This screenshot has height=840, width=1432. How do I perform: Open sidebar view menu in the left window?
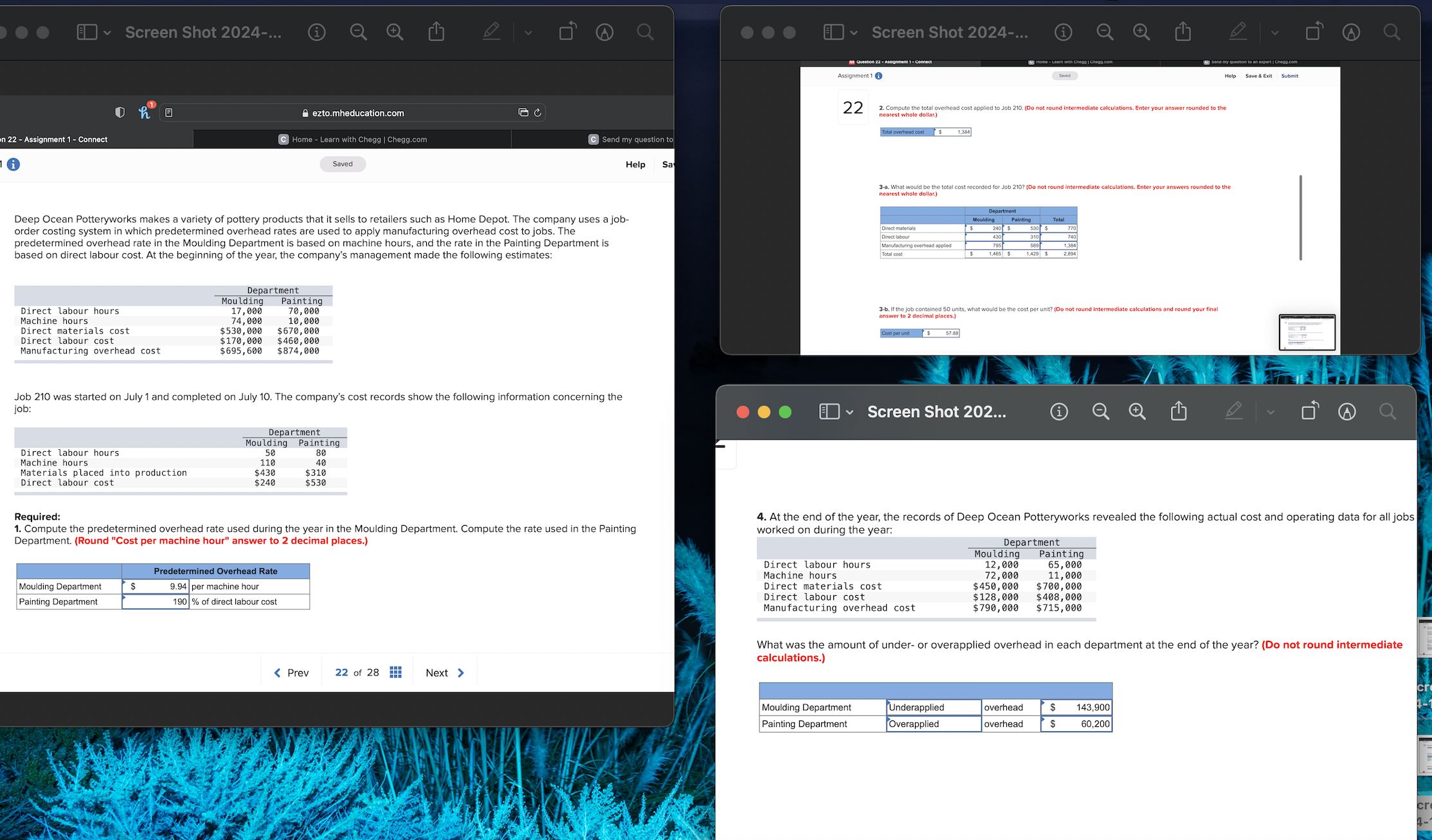coord(107,32)
